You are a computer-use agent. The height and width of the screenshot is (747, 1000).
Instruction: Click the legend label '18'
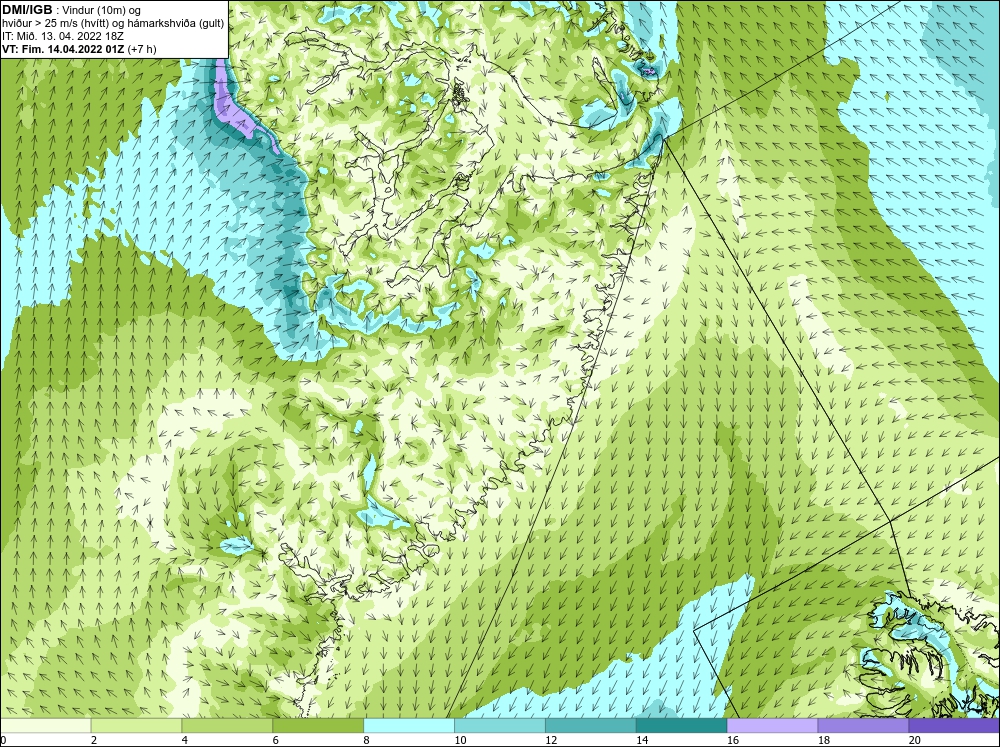click(824, 740)
